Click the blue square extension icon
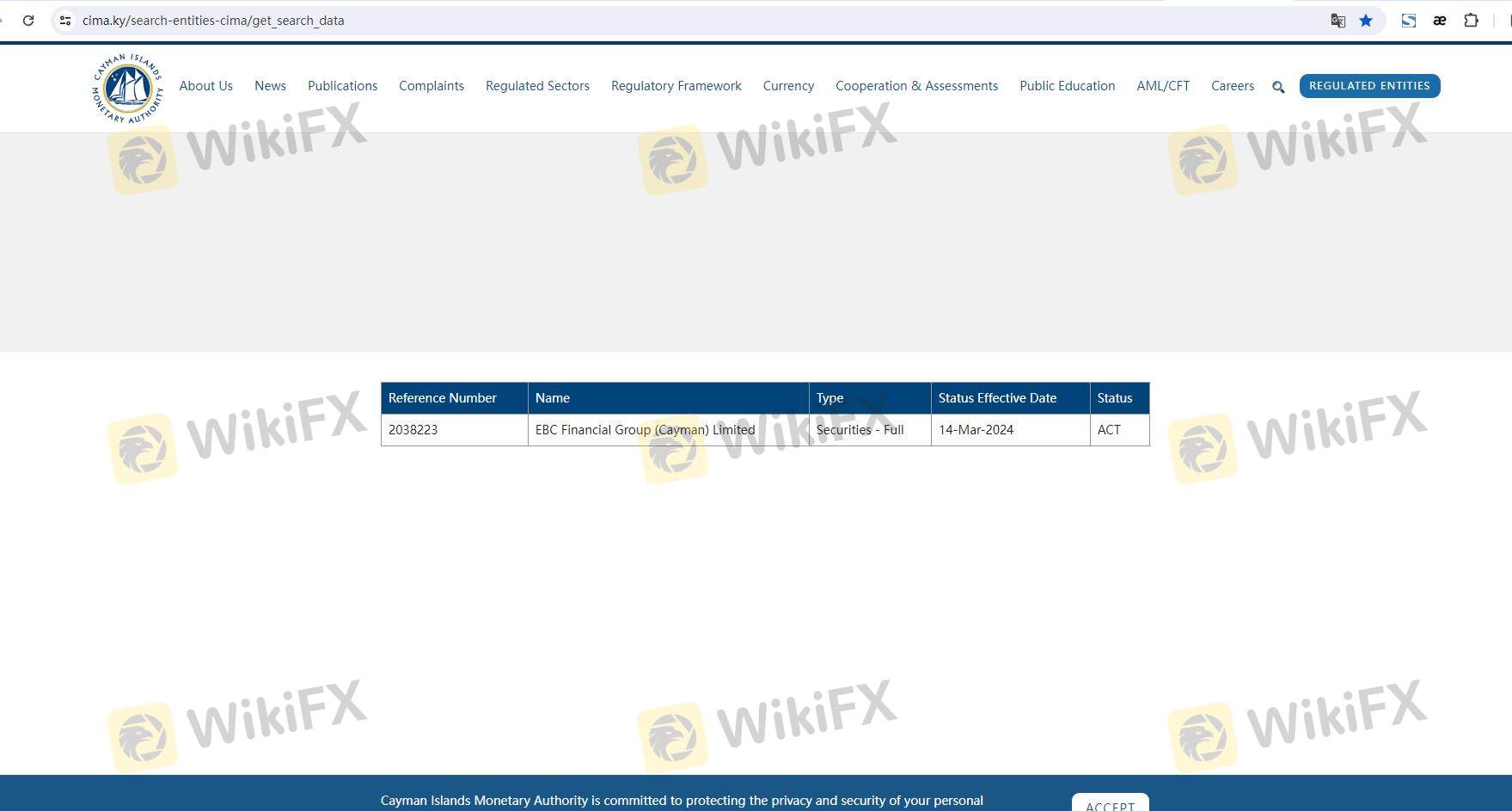1512x811 pixels. point(1408,21)
